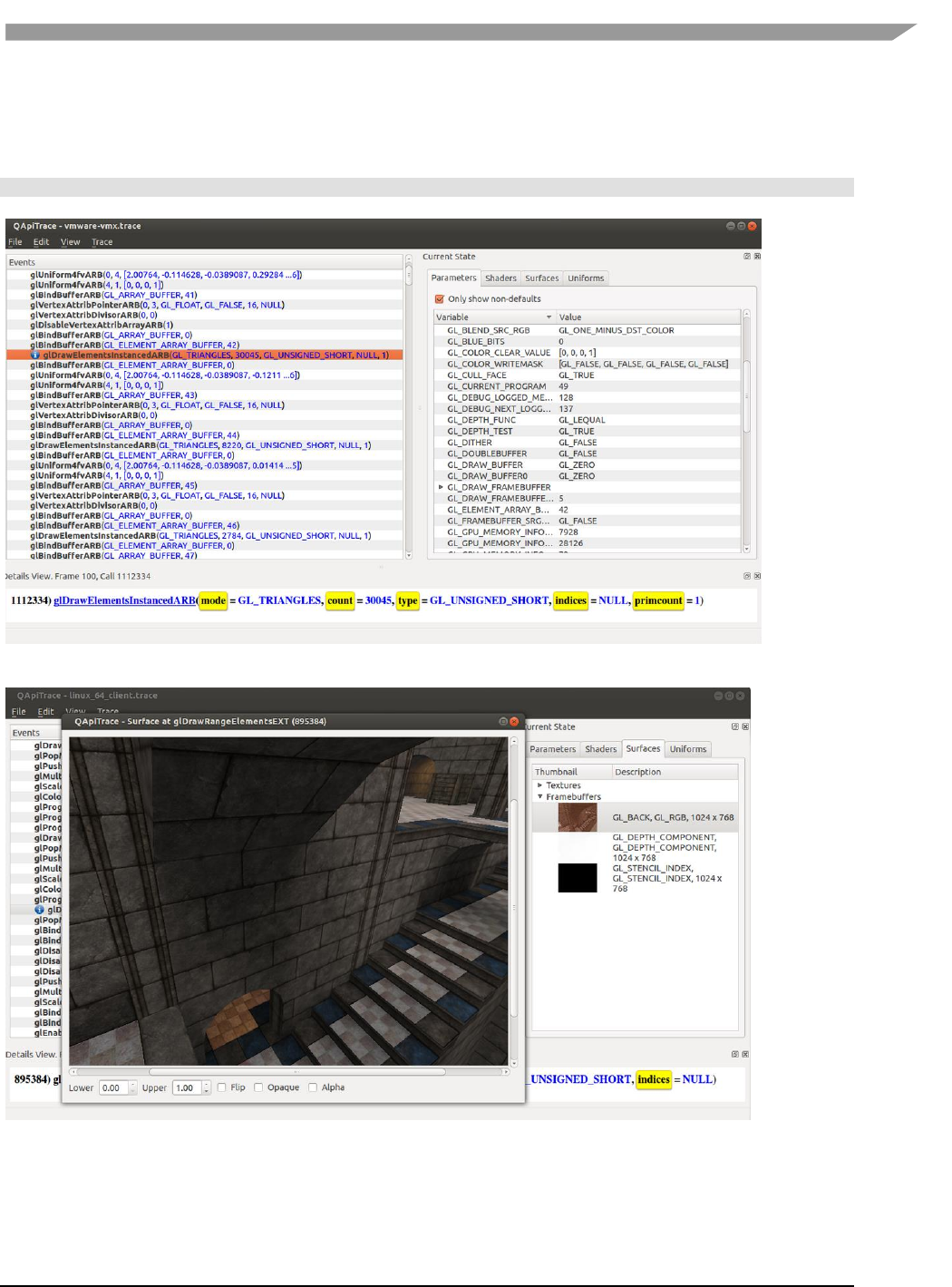
Task: Switch to Uniforms tab in vmware-vmx.trace window
Action: pyautogui.click(x=586, y=278)
